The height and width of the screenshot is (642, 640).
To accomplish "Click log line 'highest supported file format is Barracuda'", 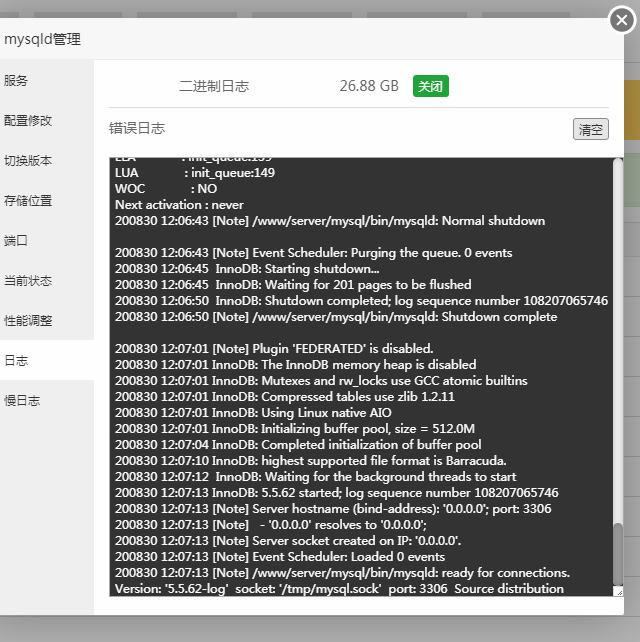I will coord(311,461).
